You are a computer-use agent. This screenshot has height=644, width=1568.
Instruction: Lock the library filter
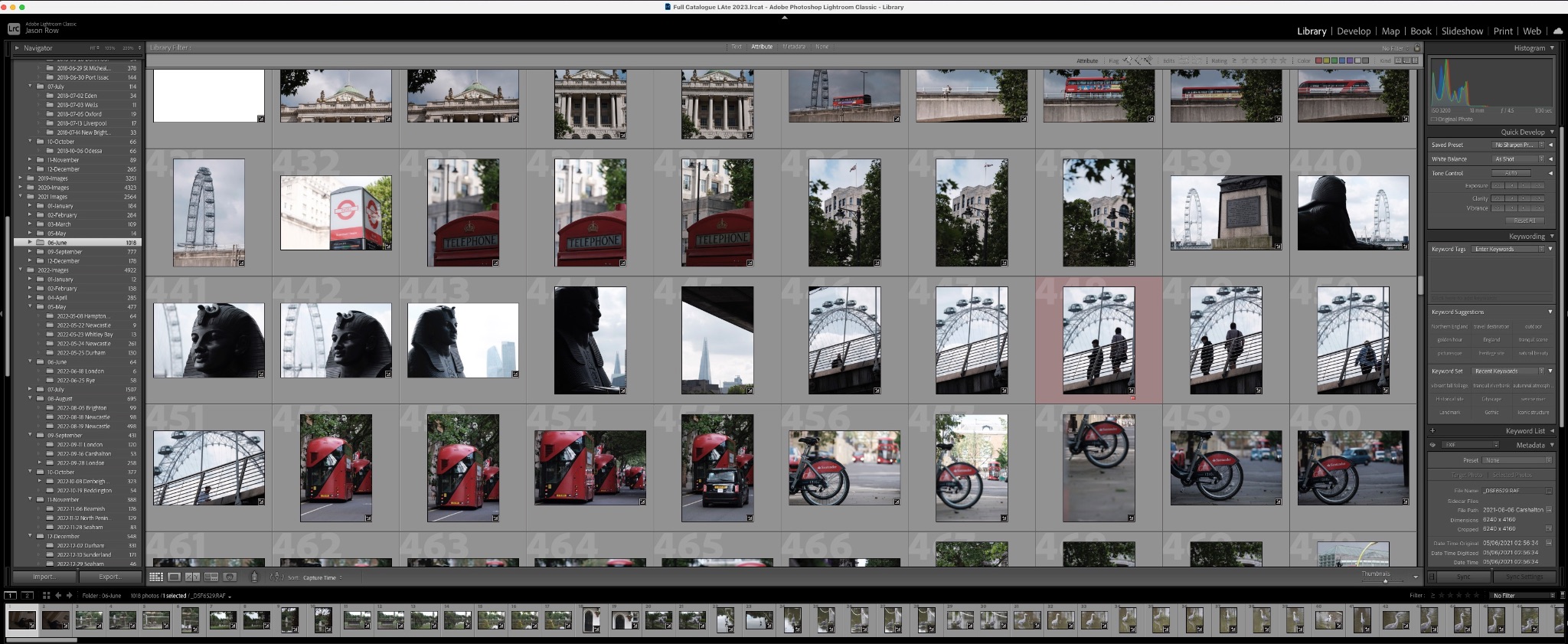tap(1416, 47)
